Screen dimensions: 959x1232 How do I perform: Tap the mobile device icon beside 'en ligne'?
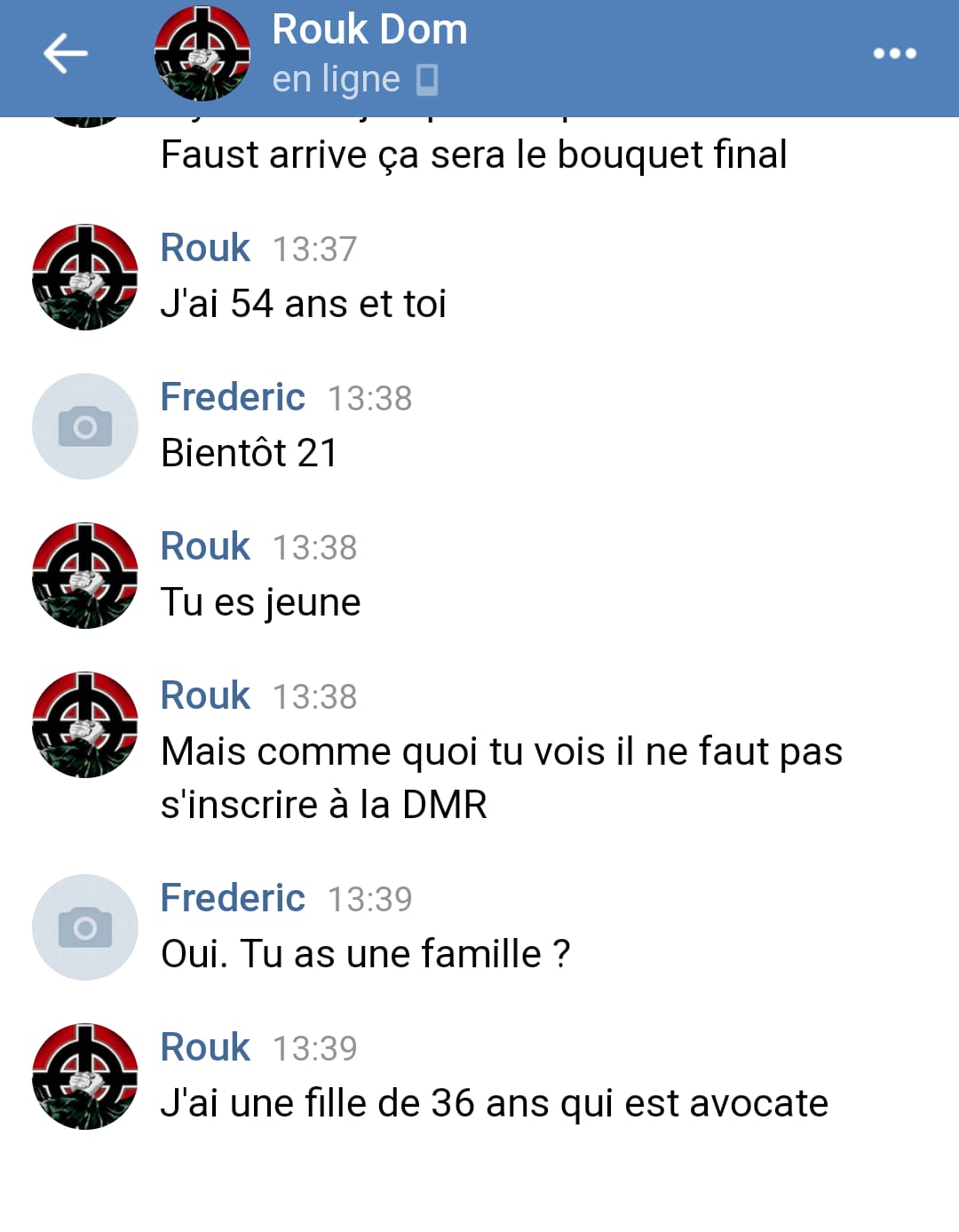point(427,80)
